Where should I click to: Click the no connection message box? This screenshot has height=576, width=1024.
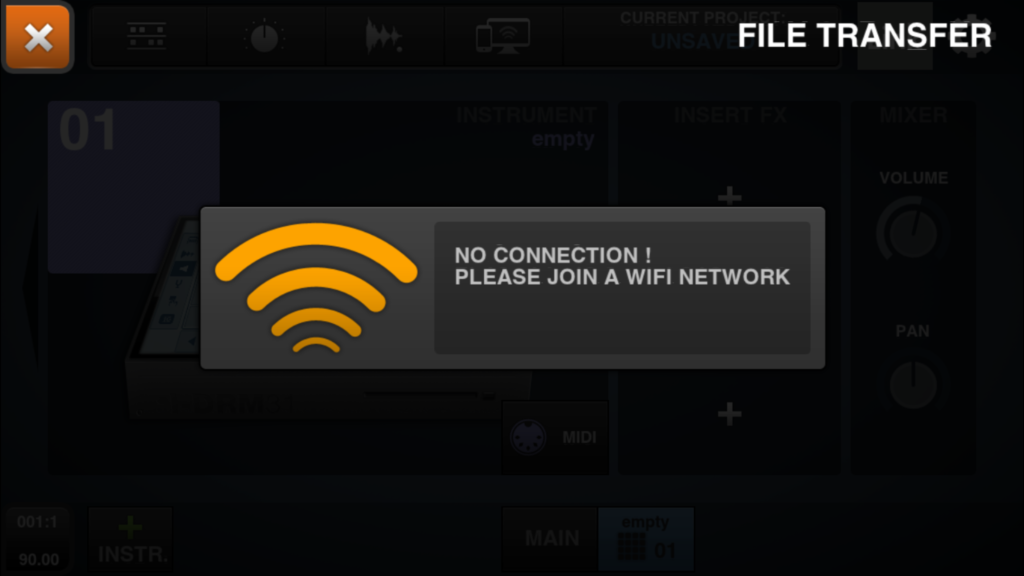pos(622,287)
